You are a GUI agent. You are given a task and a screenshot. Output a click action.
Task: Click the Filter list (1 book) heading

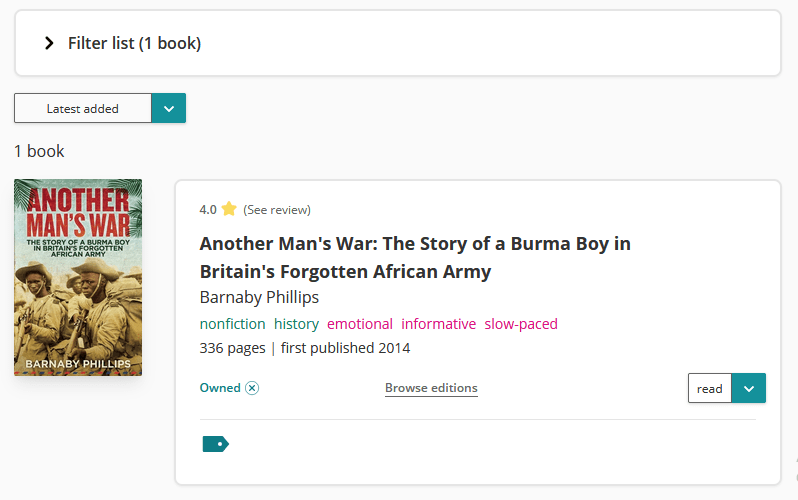point(134,43)
